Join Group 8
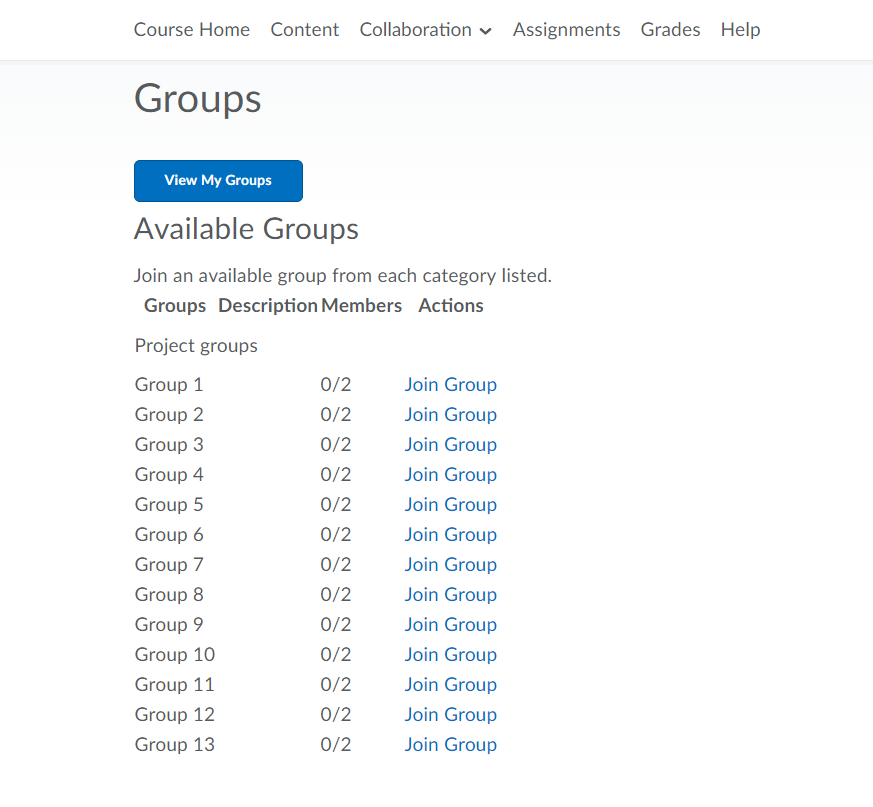The height and width of the screenshot is (807, 873). [450, 595]
